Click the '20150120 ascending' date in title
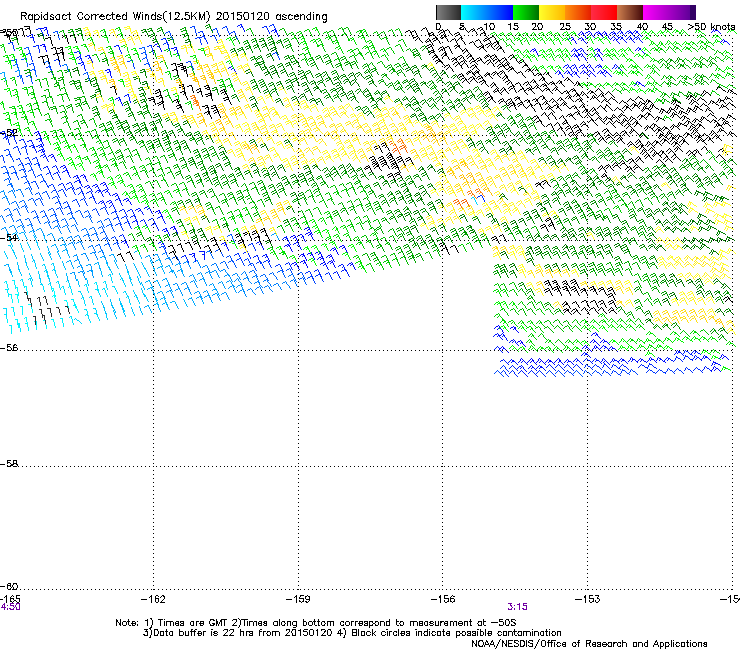 (271, 17)
